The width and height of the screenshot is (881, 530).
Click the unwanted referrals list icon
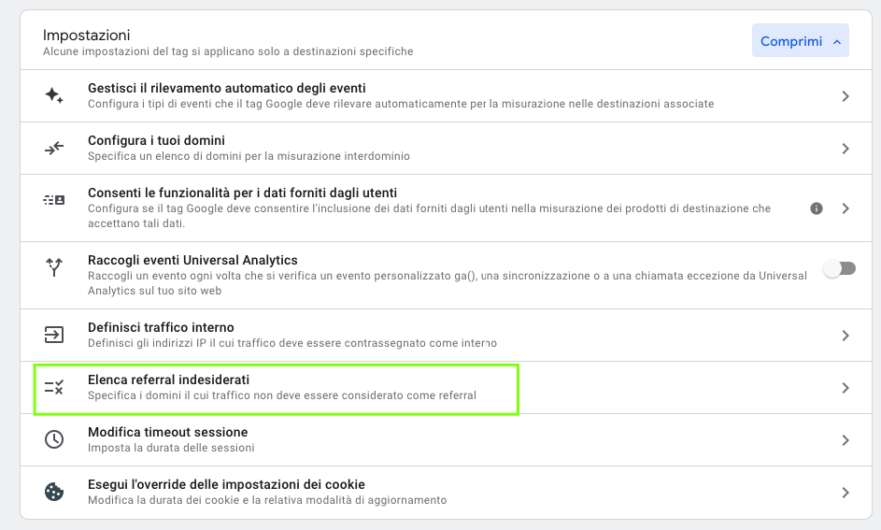(x=54, y=387)
